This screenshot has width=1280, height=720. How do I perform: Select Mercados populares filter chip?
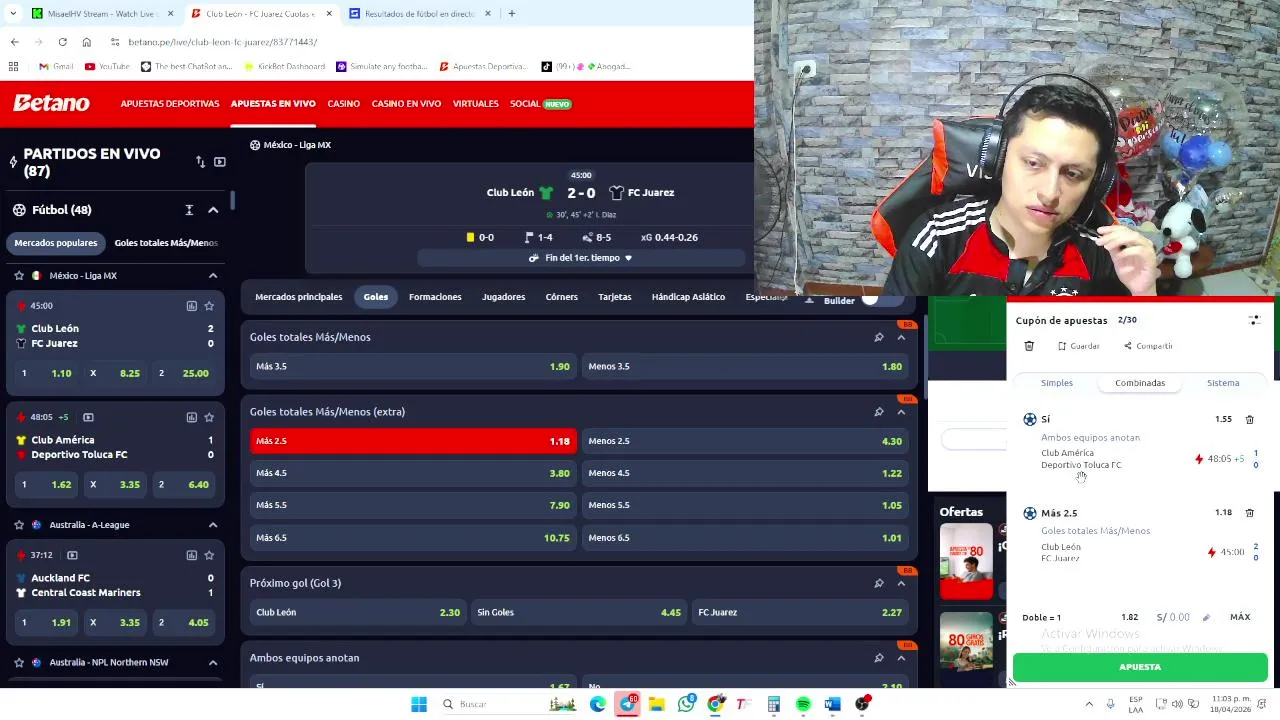(56, 243)
